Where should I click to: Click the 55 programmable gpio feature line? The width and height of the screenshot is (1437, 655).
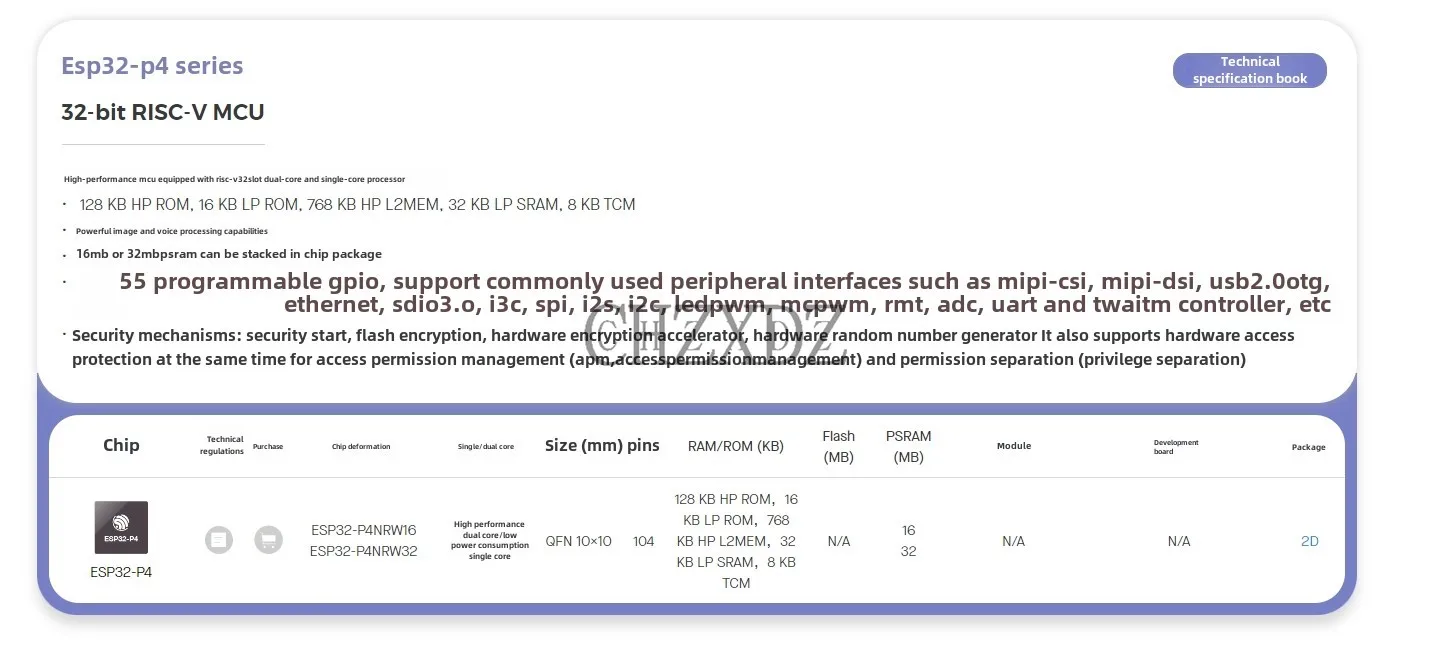tap(726, 293)
